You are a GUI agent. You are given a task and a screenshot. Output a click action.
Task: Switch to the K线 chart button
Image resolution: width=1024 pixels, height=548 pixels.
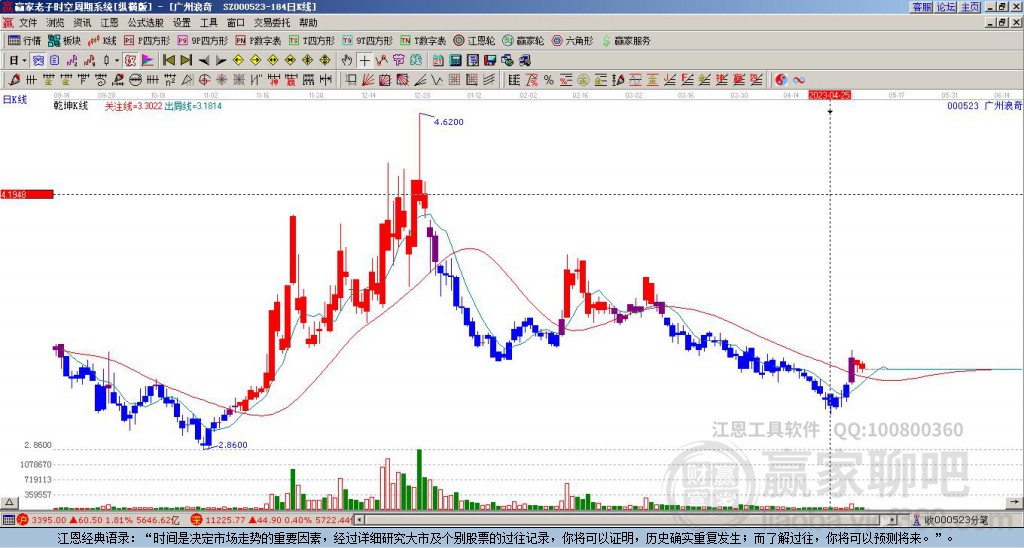pos(101,40)
